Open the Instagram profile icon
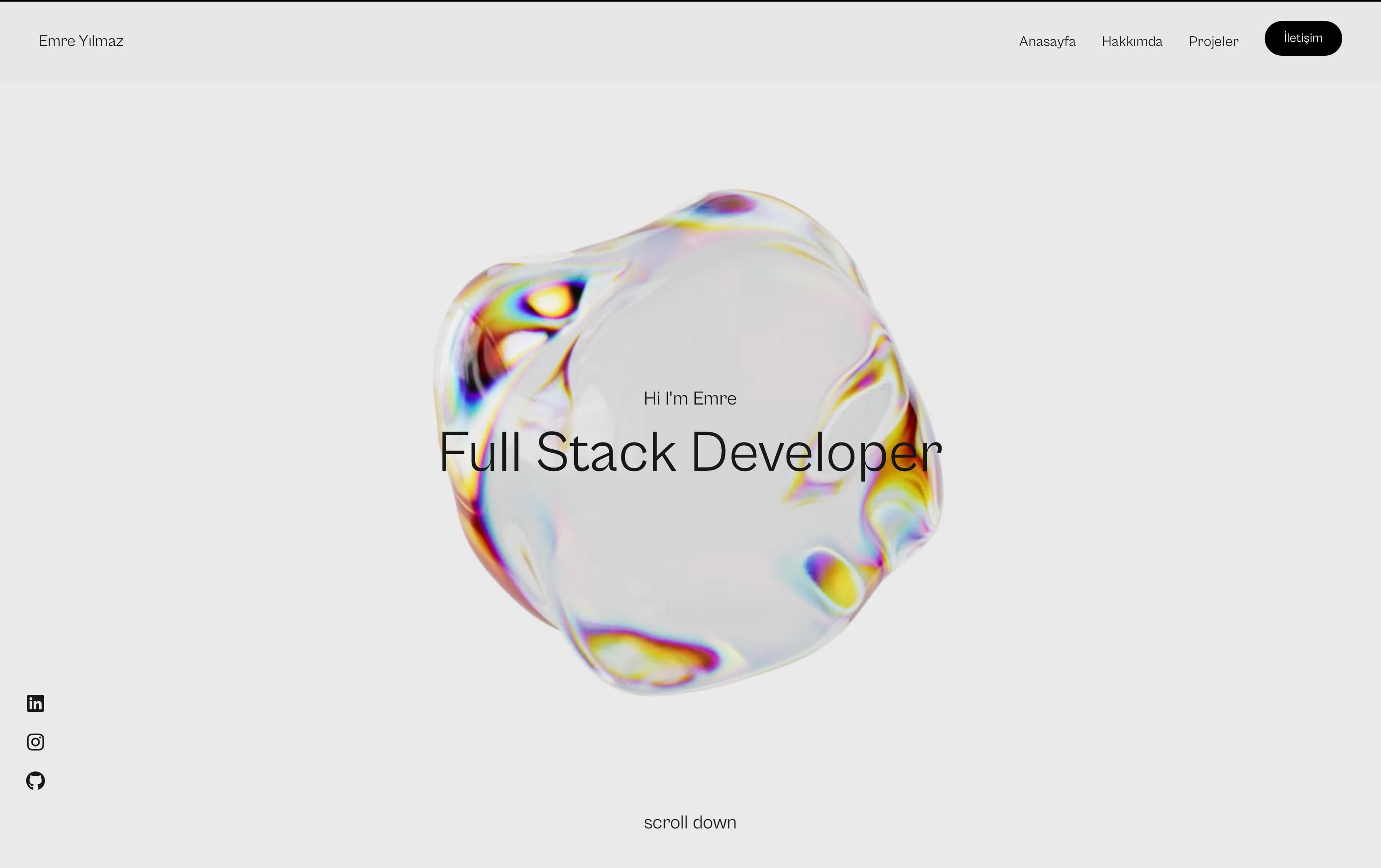 [x=36, y=742]
